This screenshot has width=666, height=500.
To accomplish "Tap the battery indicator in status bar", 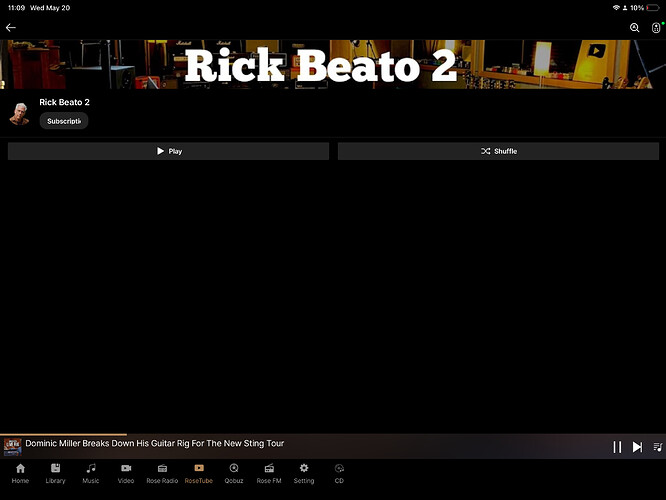I will (653, 8).
